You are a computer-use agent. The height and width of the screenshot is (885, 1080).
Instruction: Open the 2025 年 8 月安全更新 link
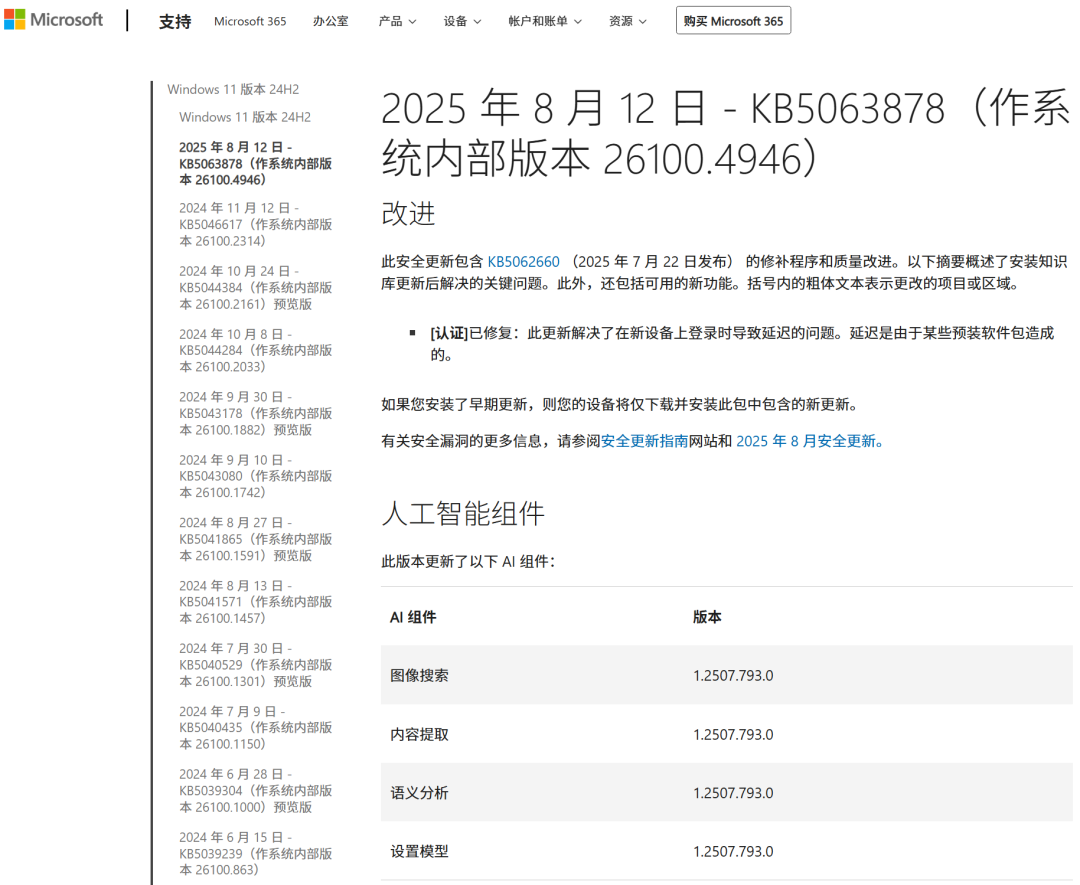click(x=809, y=441)
